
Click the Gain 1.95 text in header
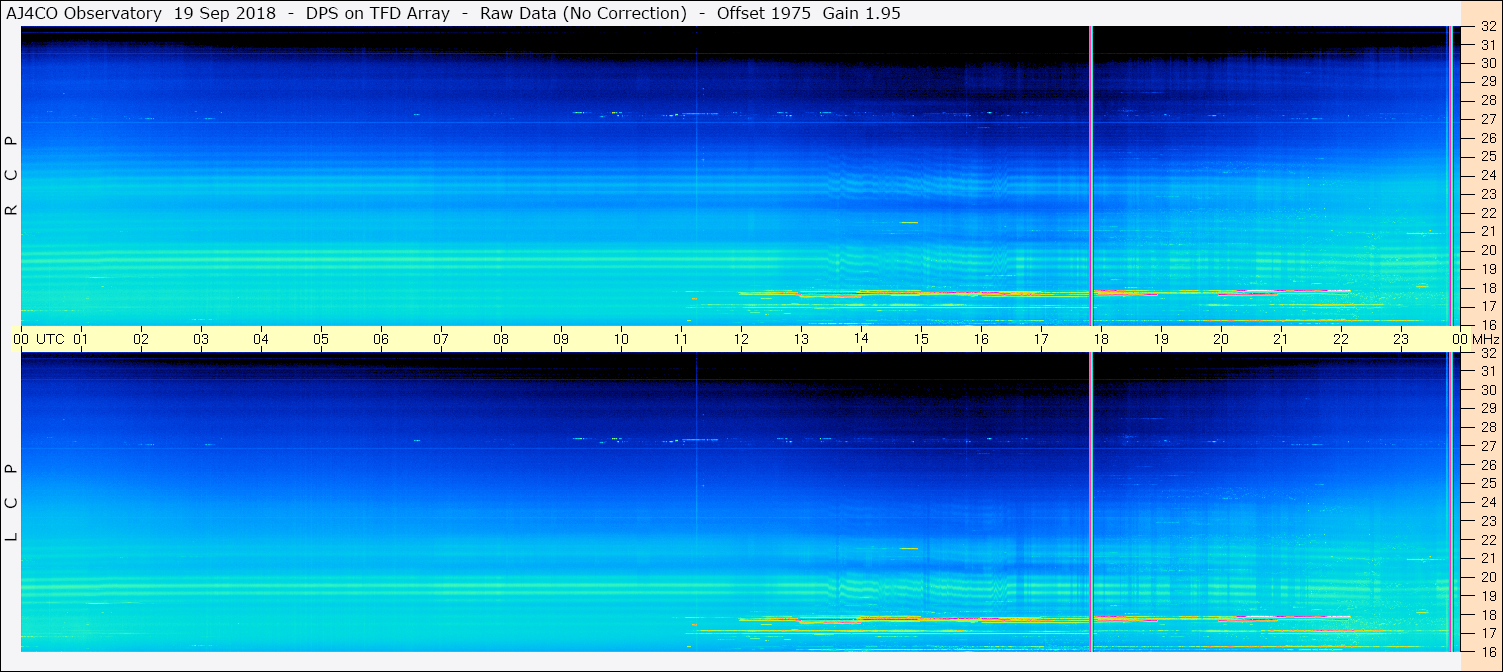coord(858,13)
